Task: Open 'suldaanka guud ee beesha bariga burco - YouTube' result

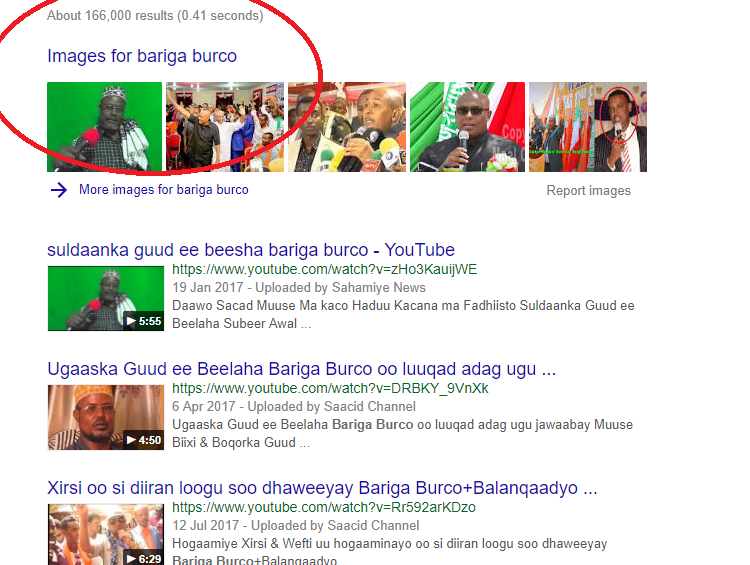Action: 251,250
